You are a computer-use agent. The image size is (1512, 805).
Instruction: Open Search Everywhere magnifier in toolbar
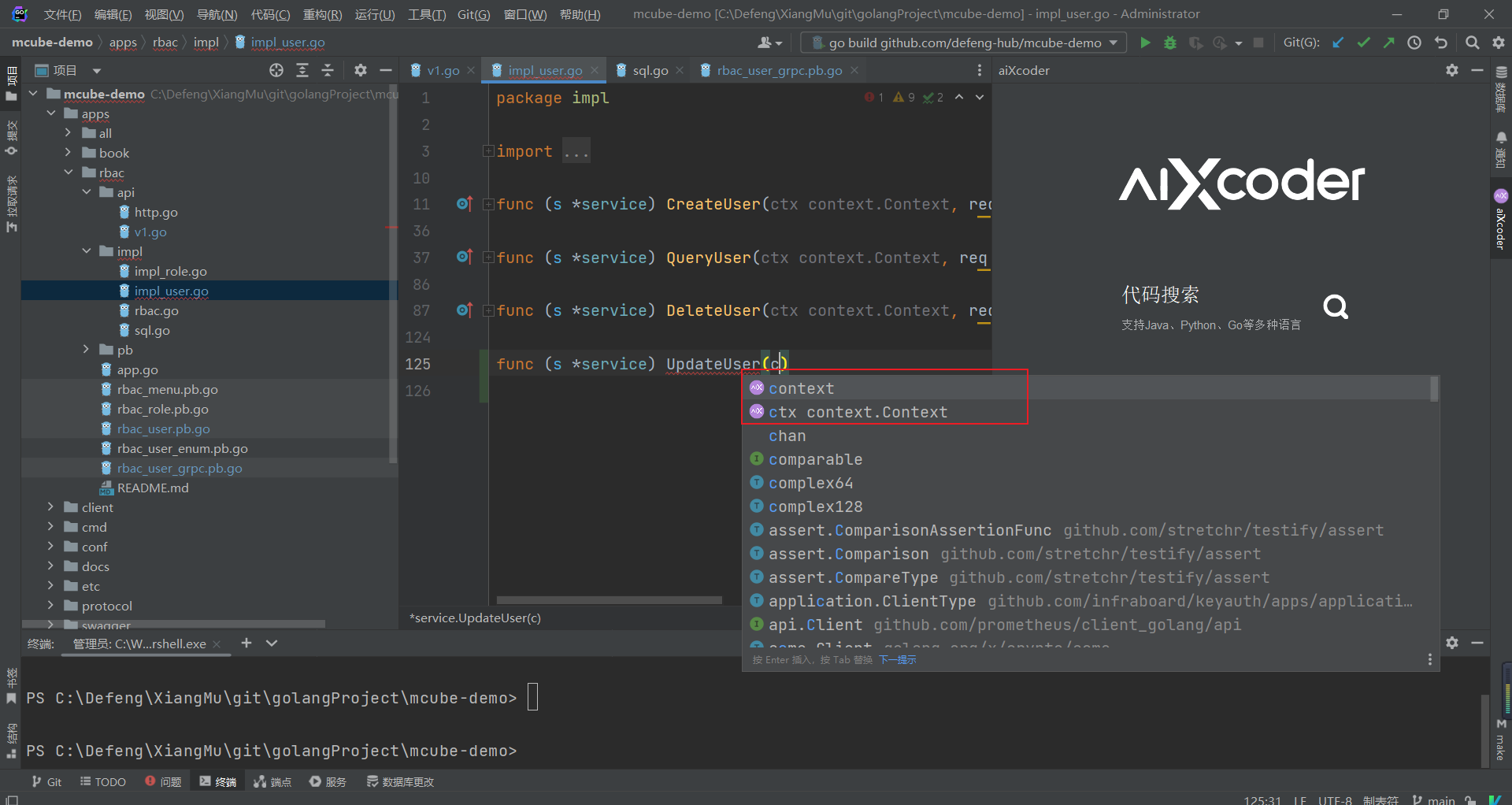click(1473, 43)
